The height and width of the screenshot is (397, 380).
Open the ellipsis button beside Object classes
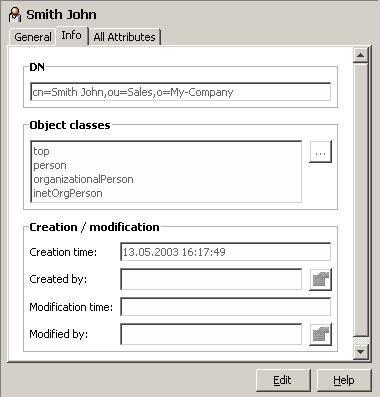(x=320, y=152)
